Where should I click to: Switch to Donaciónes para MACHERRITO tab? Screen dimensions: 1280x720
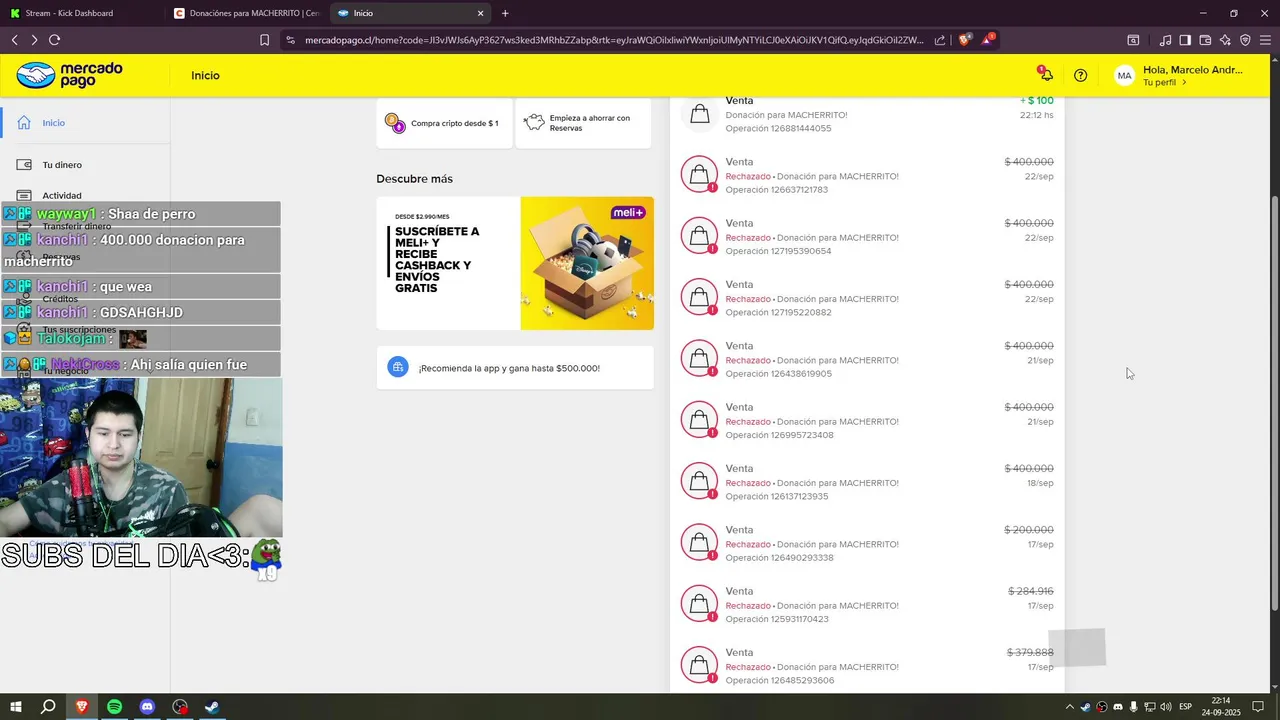pos(245,13)
